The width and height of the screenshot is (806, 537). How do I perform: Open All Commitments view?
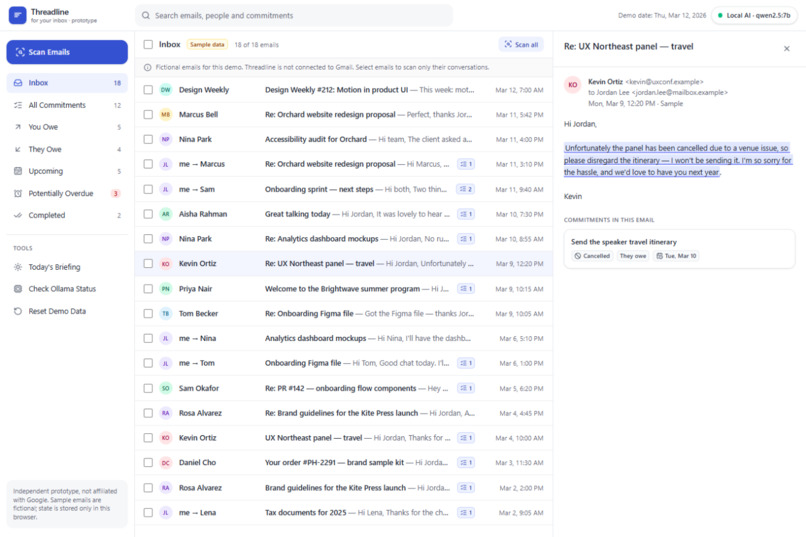(67, 105)
